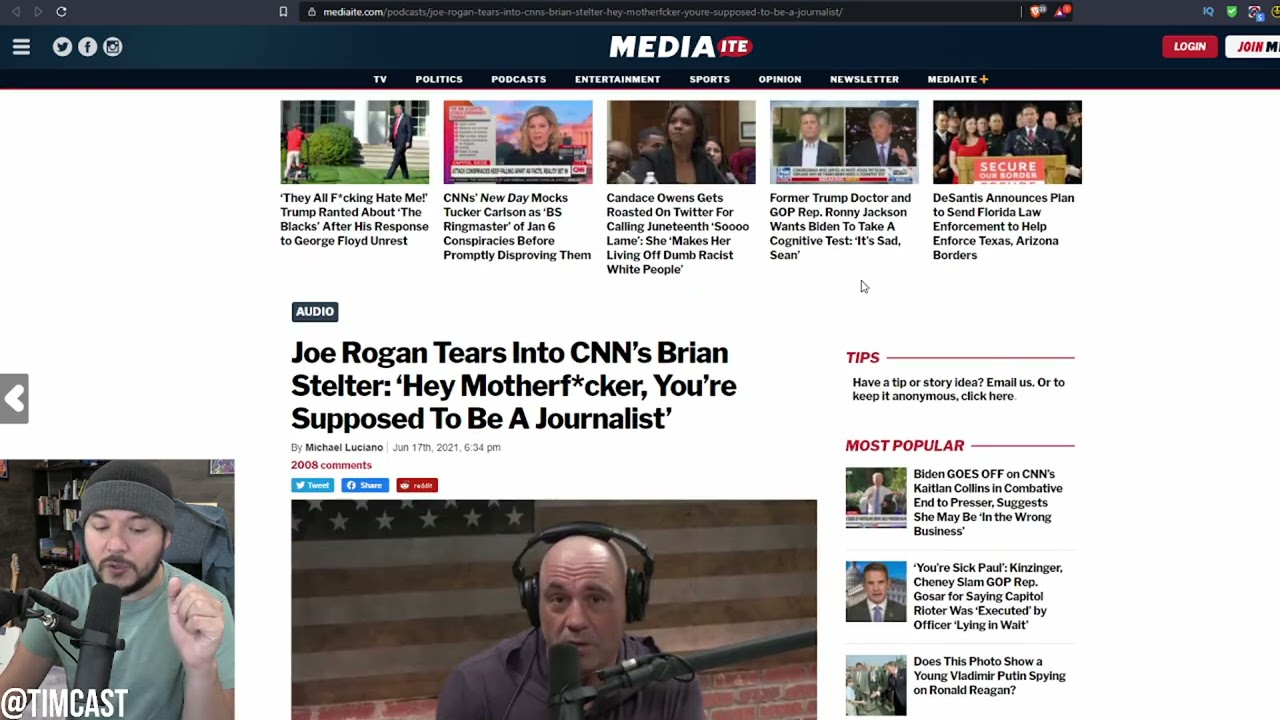Click the CNN anchor thumbnail

click(517, 142)
